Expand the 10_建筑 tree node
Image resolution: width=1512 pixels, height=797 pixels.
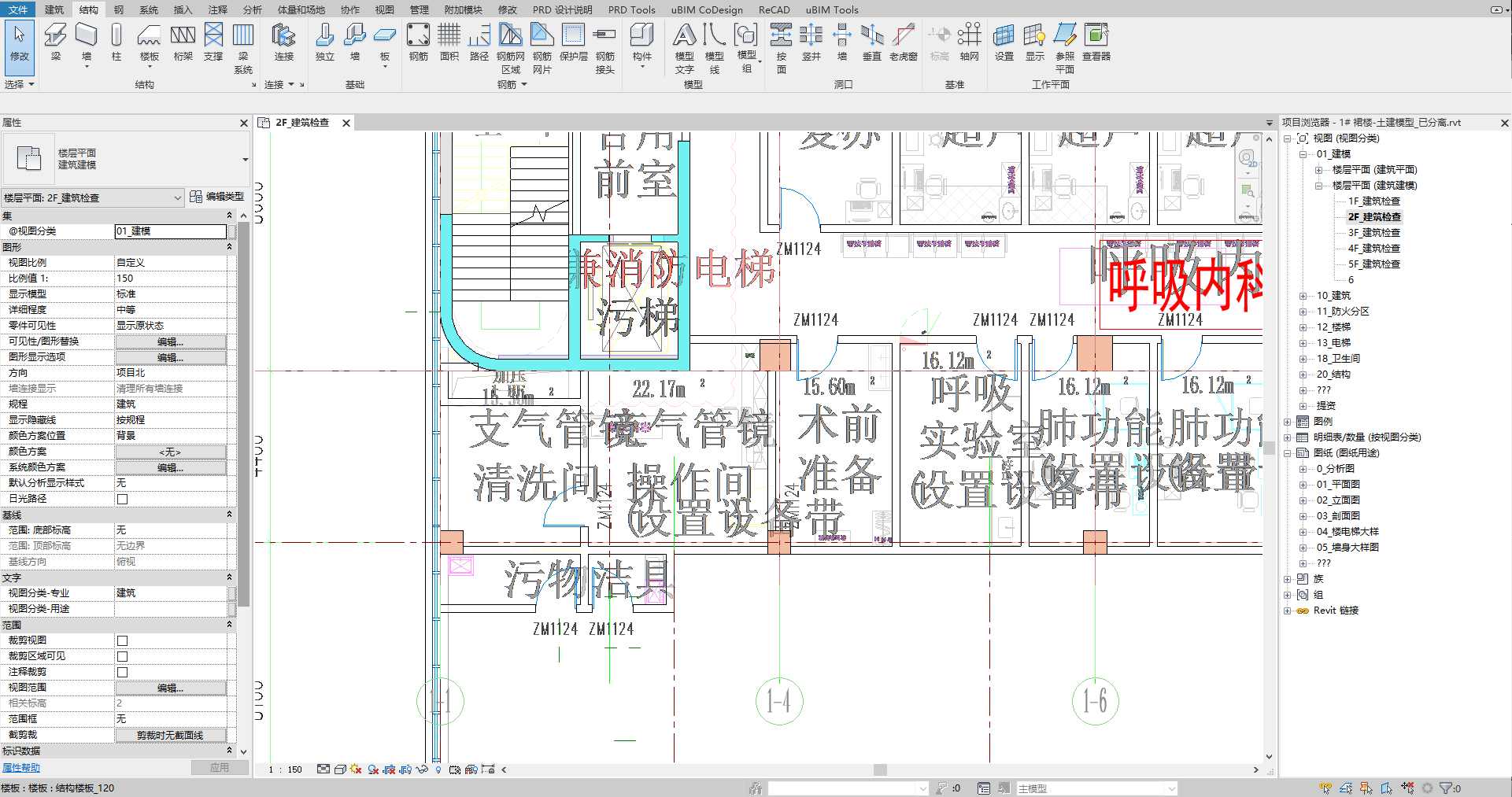coord(1303,296)
